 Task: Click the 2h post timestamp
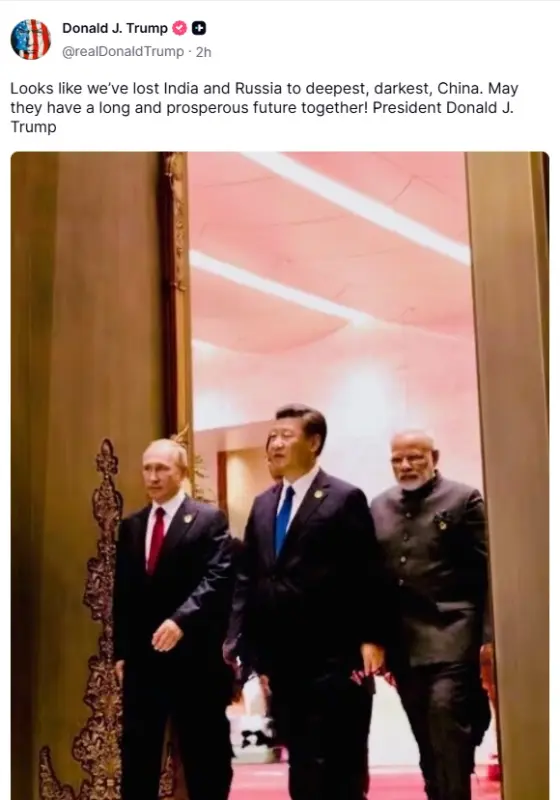(203, 52)
